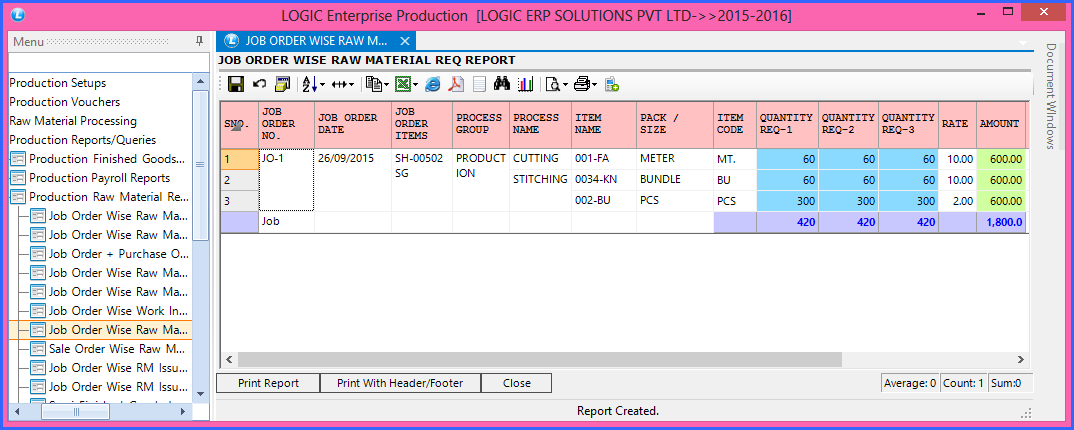The image size is (1074, 430).
Task: Click the Copy pages icon
Action: (373, 84)
